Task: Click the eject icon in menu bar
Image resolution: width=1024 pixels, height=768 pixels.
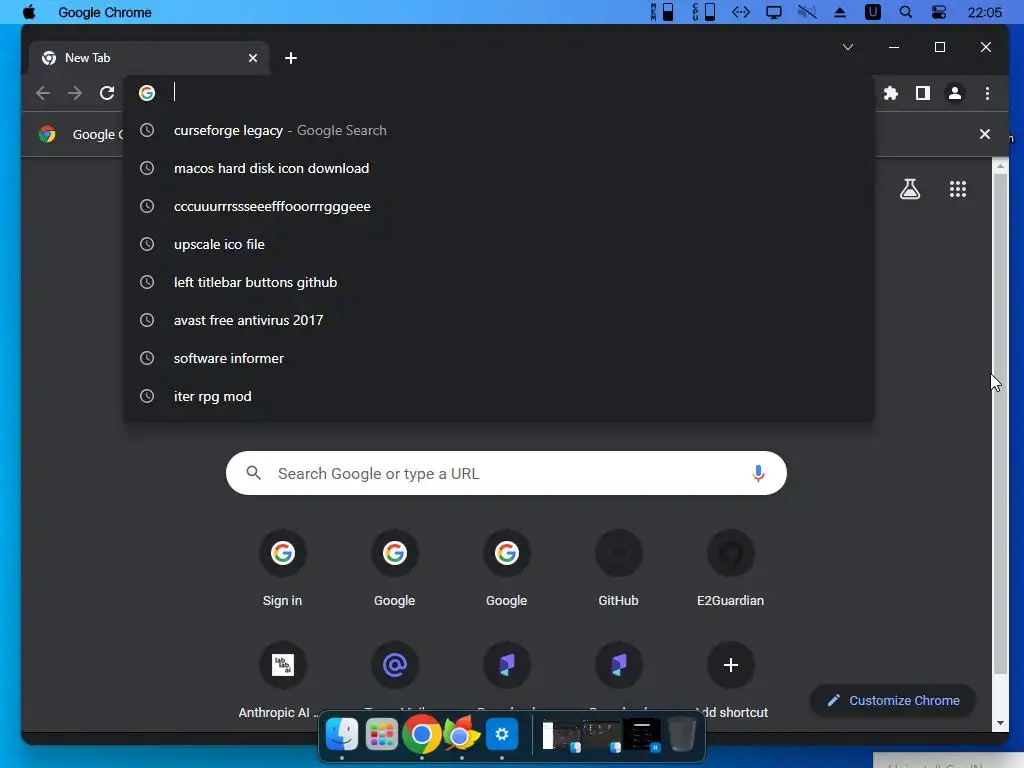Action: (x=840, y=12)
